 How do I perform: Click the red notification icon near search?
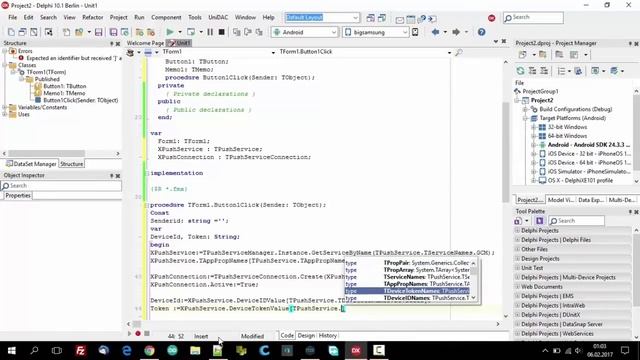491,18
